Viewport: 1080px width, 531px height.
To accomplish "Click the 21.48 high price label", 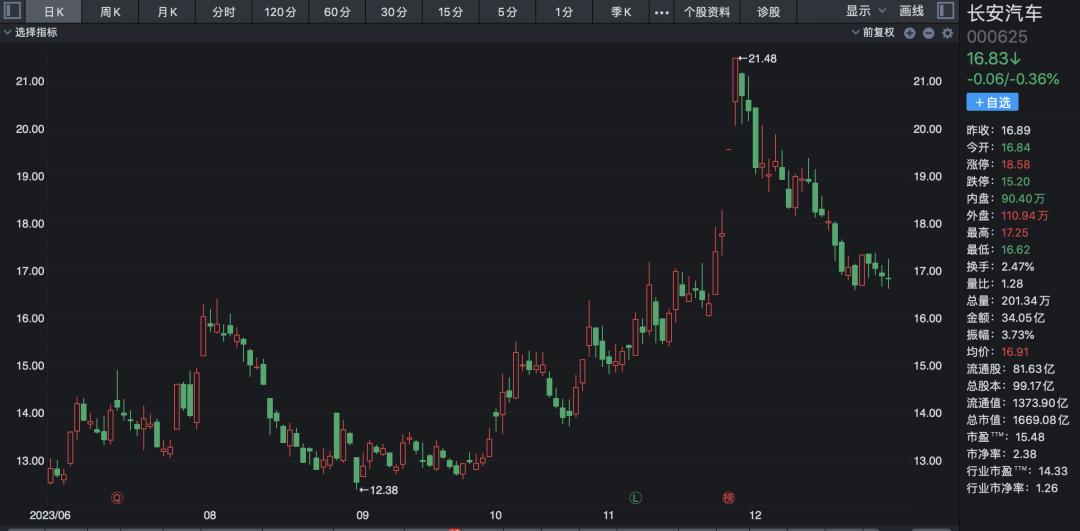I will [x=761, y=59].
